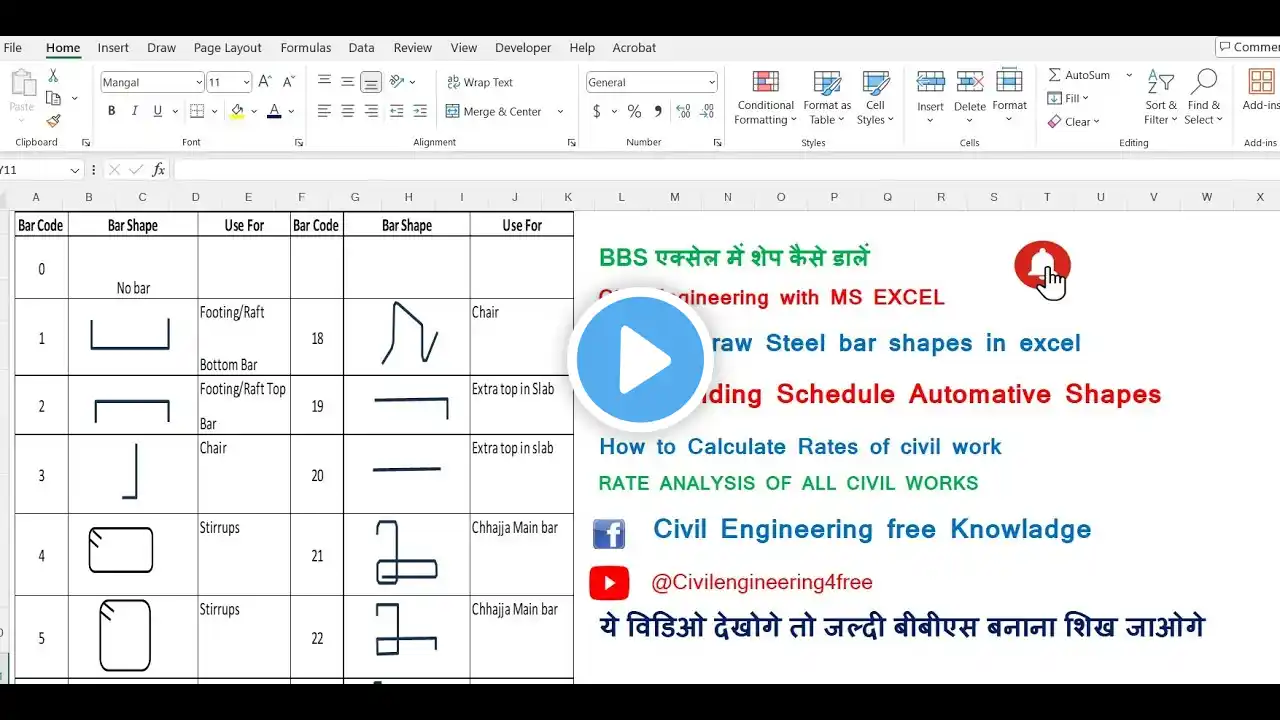Screen dimensions: 1280x720
Task: Click the formula bar input field
Action: click(725, 170)
